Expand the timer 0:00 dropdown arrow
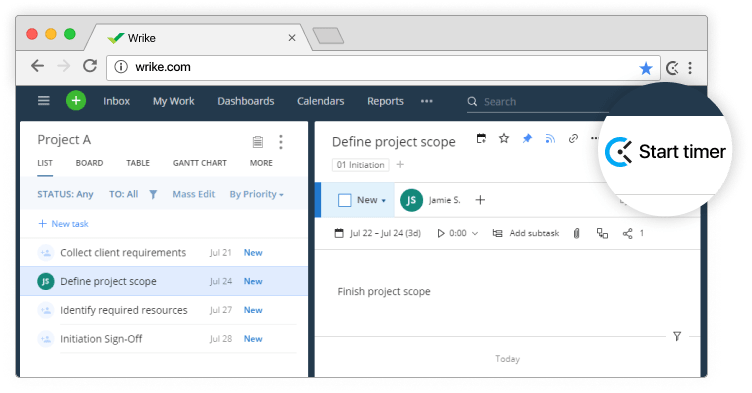 tap(475, 234)
